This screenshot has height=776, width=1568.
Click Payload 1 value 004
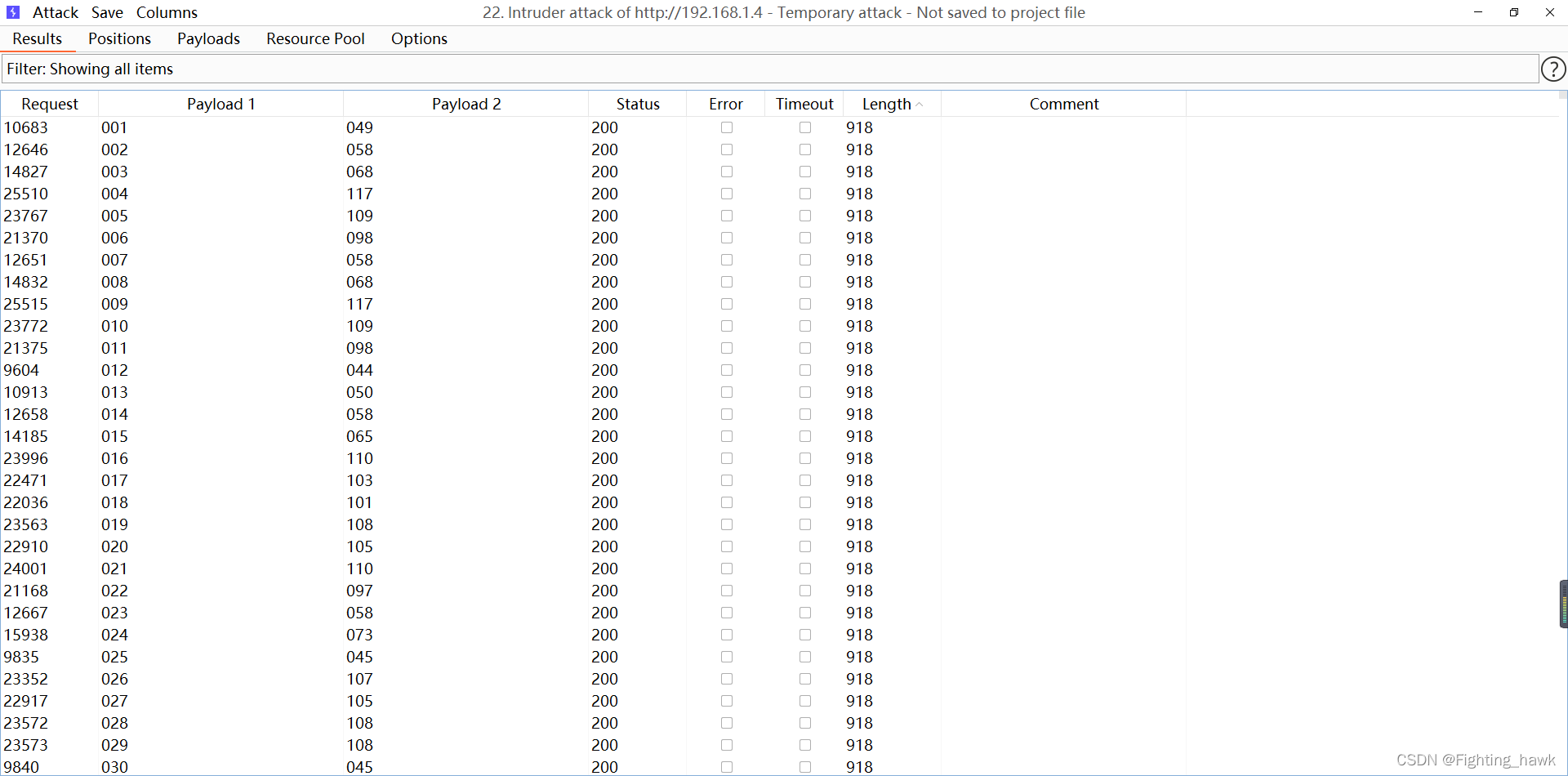click(x=114, y=194)
